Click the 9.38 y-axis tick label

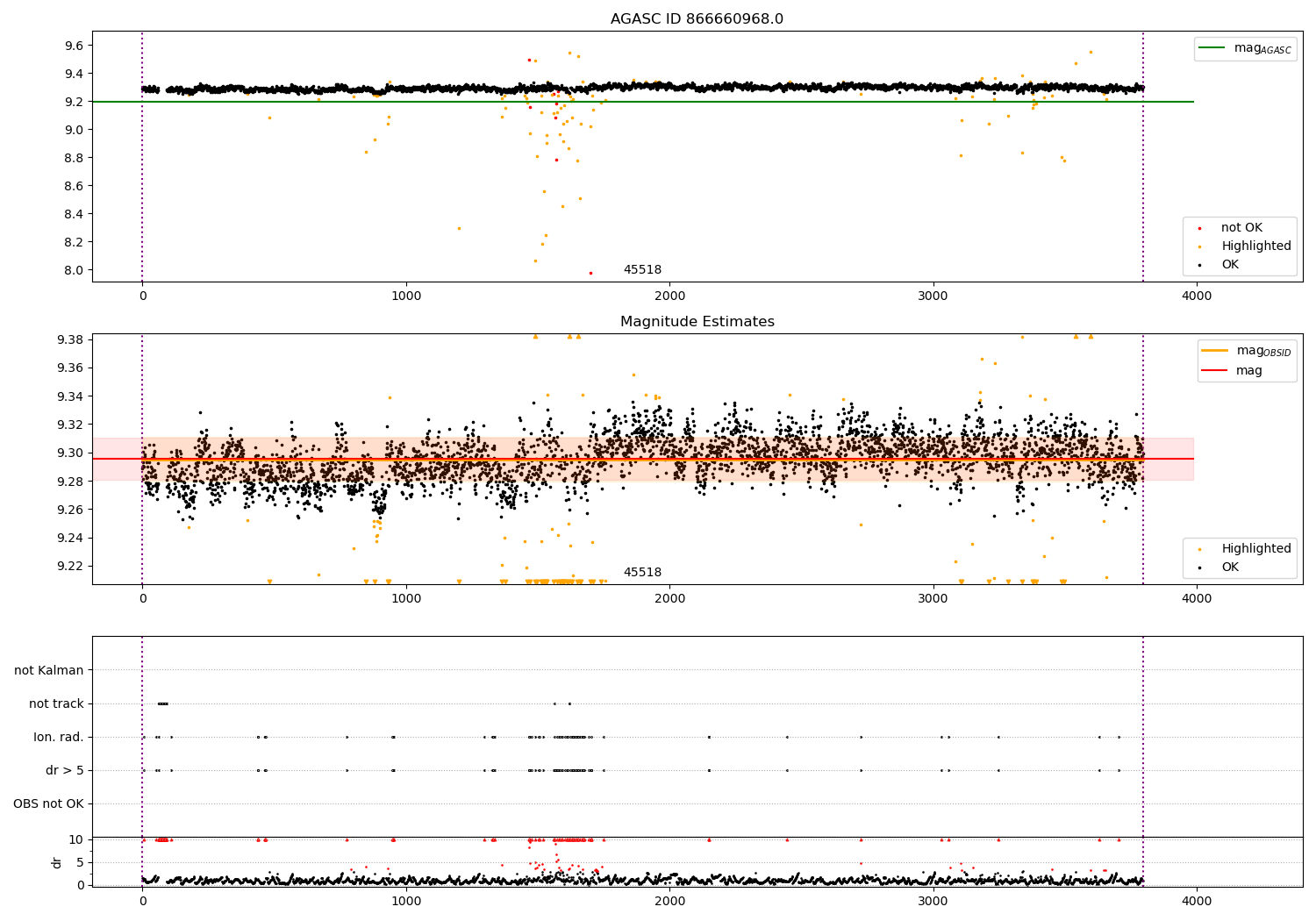click(71, 339)
